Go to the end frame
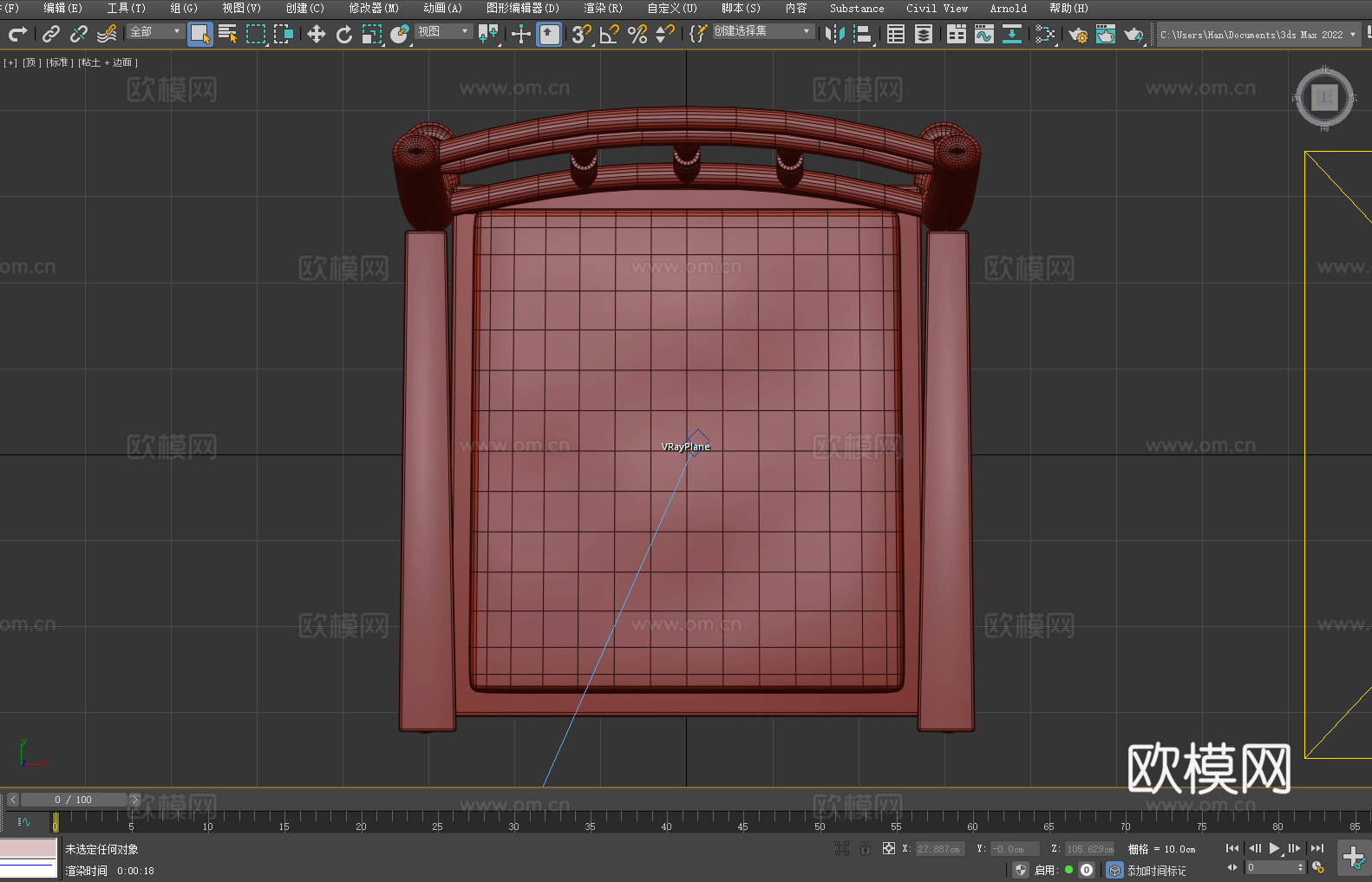The width and height of the screenshot is (1372, 882). coord(1316,848)
